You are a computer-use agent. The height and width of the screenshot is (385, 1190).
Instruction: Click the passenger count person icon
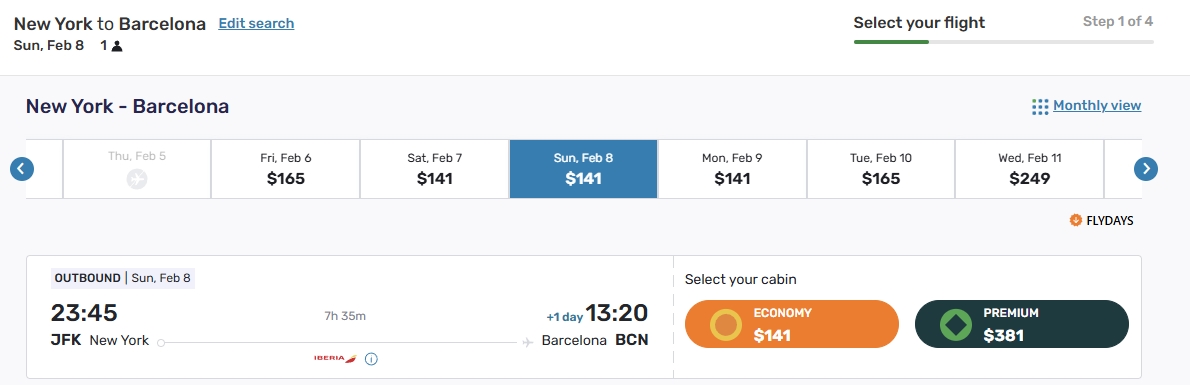pyautogui.click(x=117, y=46)
